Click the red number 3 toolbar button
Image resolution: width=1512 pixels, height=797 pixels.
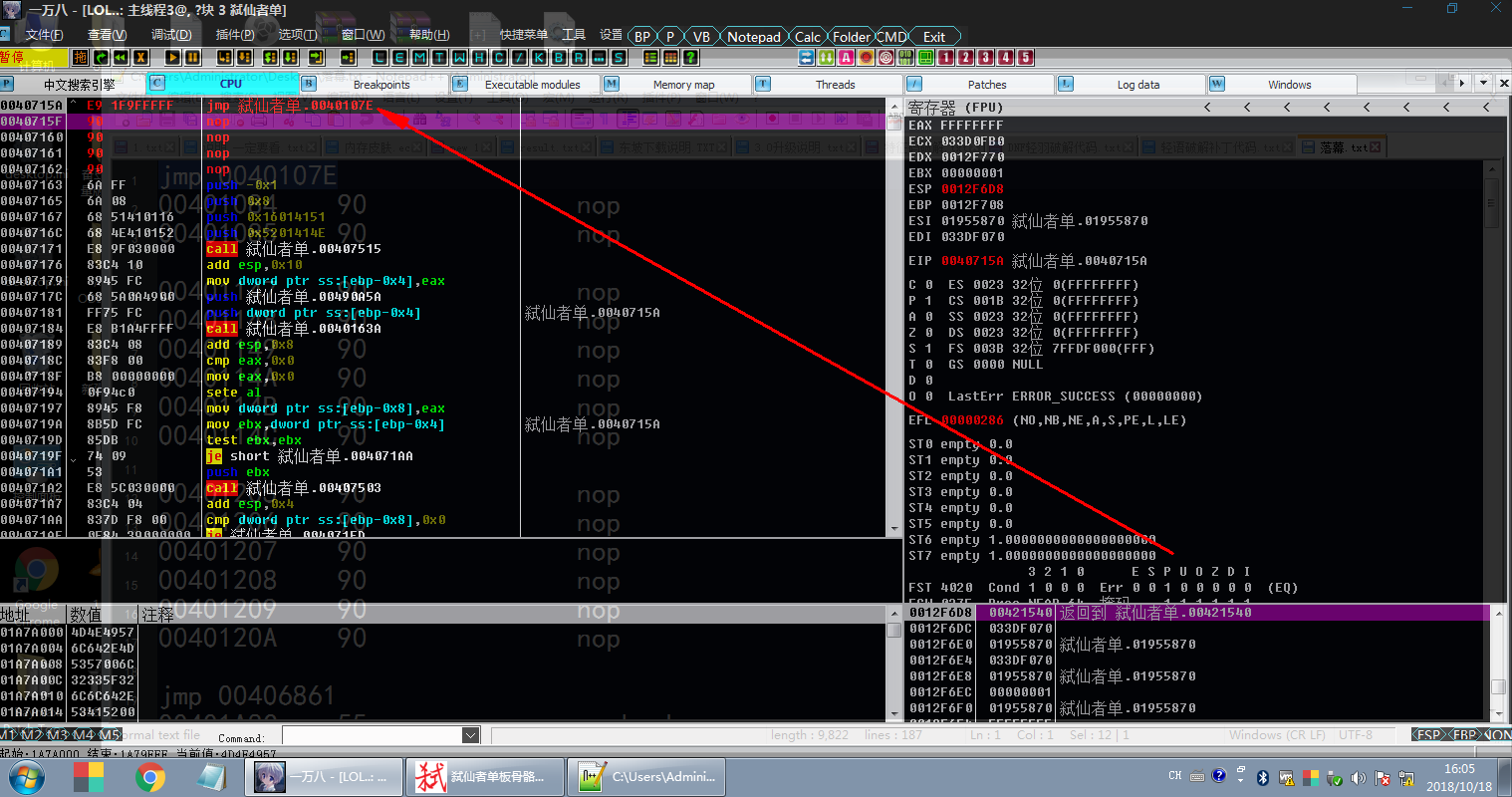click(x=985, y=57)
